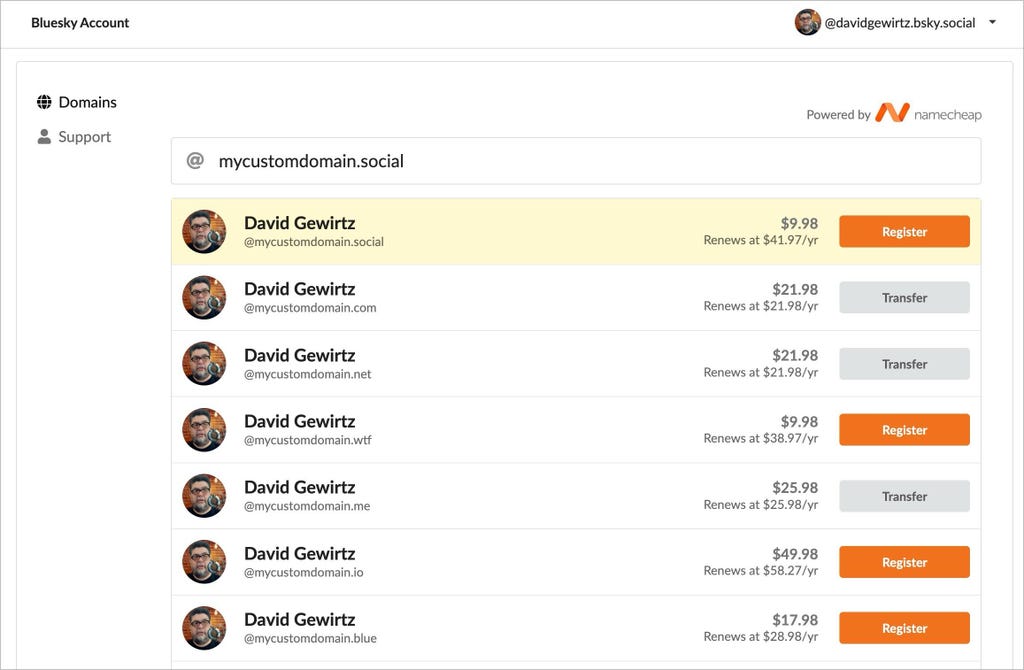This screenshot has height=670, width=1024.
Task: Click the avatar in the mycustomdomain.com row
Action: (x=204, y=297)
